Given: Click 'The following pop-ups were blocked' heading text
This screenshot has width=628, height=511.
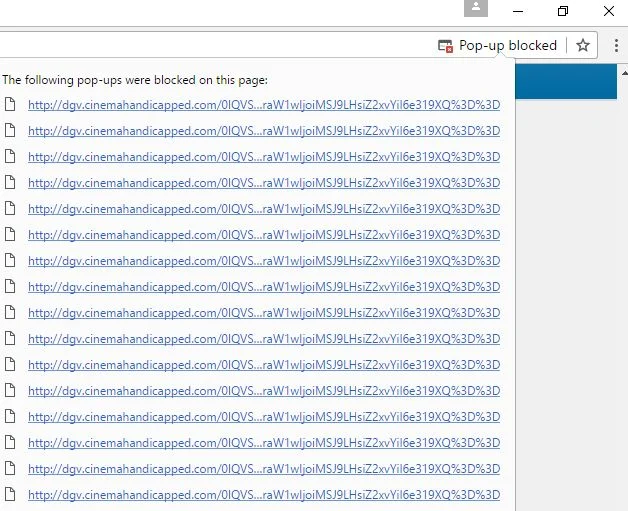Looking at the screenshot, I should tap(135, 80).
